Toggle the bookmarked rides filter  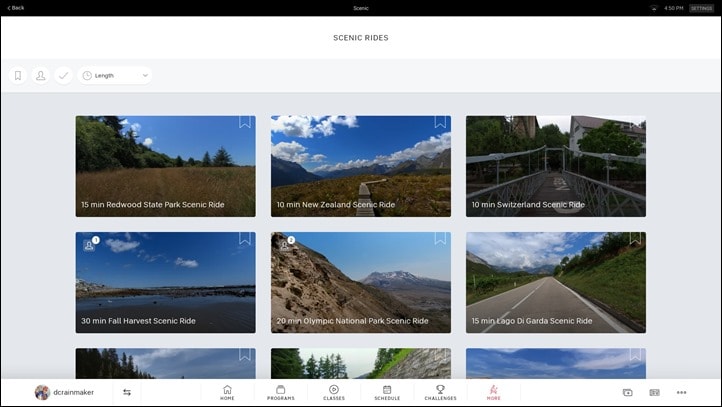18,76
